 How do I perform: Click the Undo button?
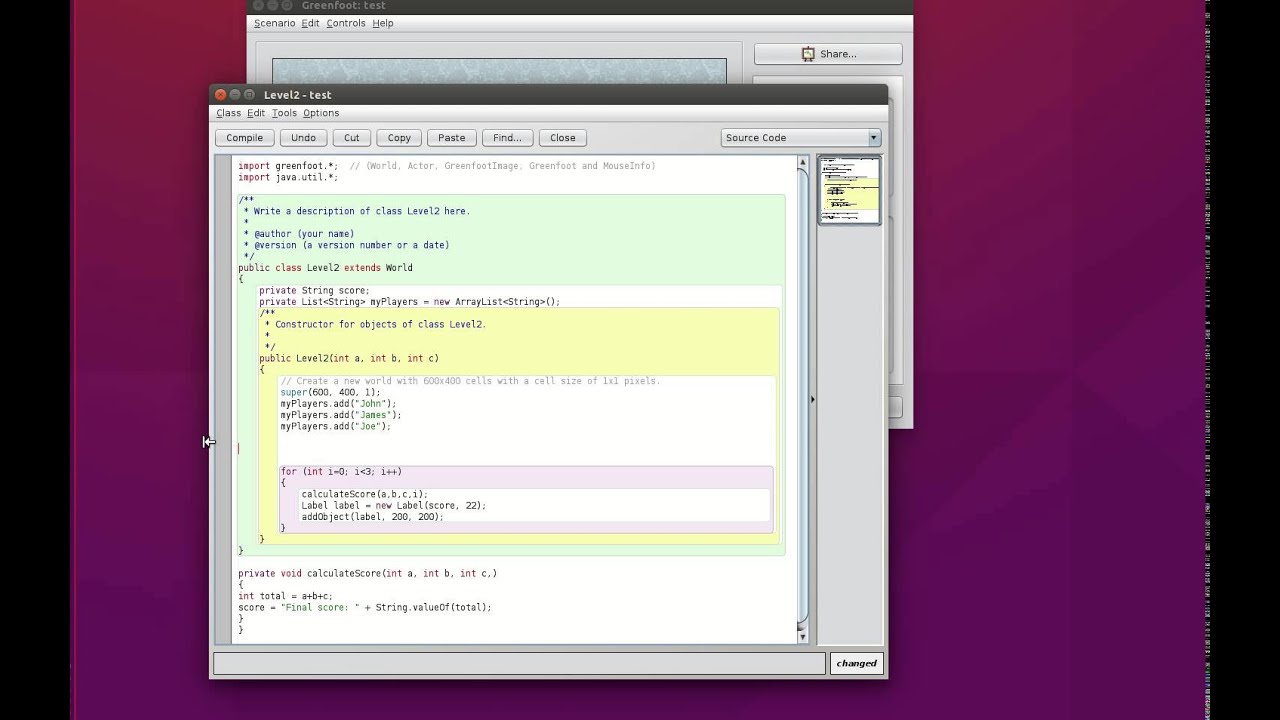coord(303,138)
